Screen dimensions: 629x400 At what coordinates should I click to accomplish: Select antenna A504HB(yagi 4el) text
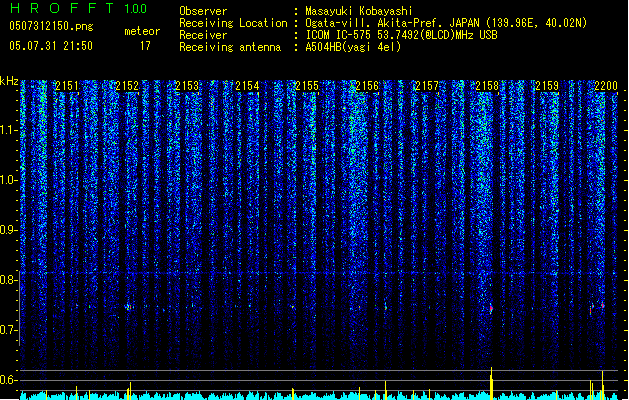(x=353, y=47)
